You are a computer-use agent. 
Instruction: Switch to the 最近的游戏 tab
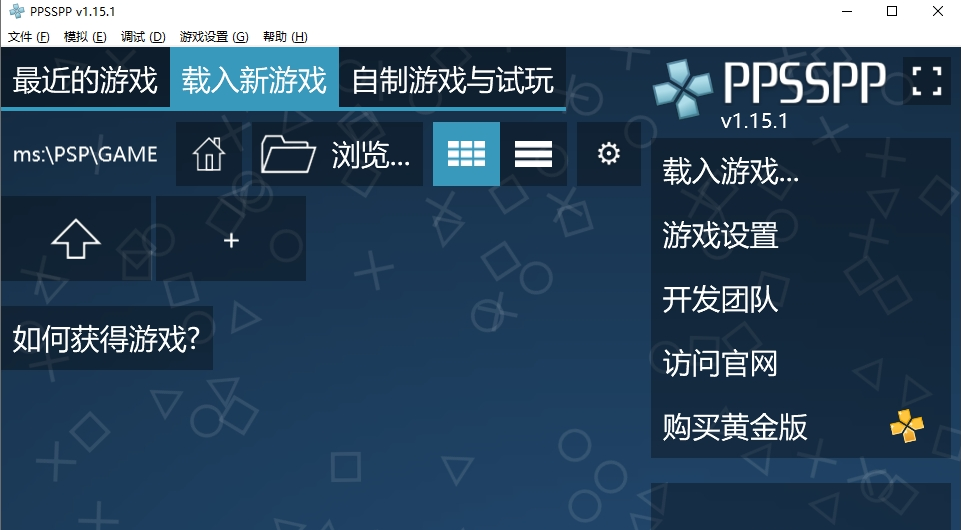[x=85, y=80]
